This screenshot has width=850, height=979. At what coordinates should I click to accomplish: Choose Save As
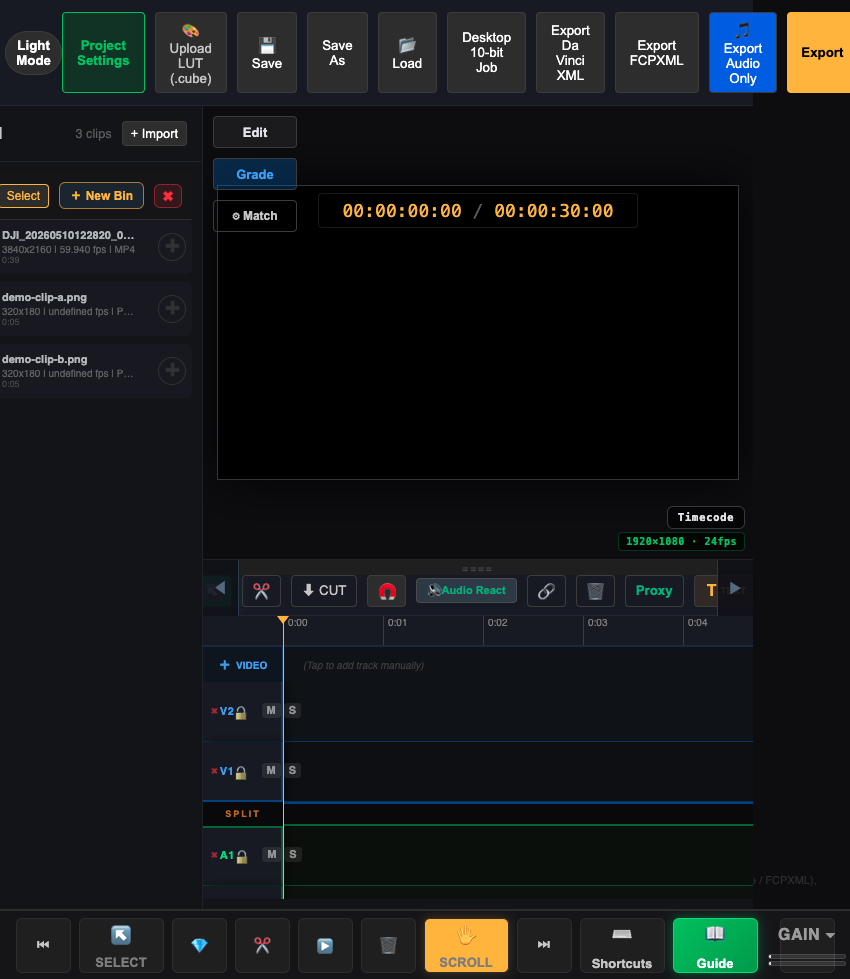point(337,53)
